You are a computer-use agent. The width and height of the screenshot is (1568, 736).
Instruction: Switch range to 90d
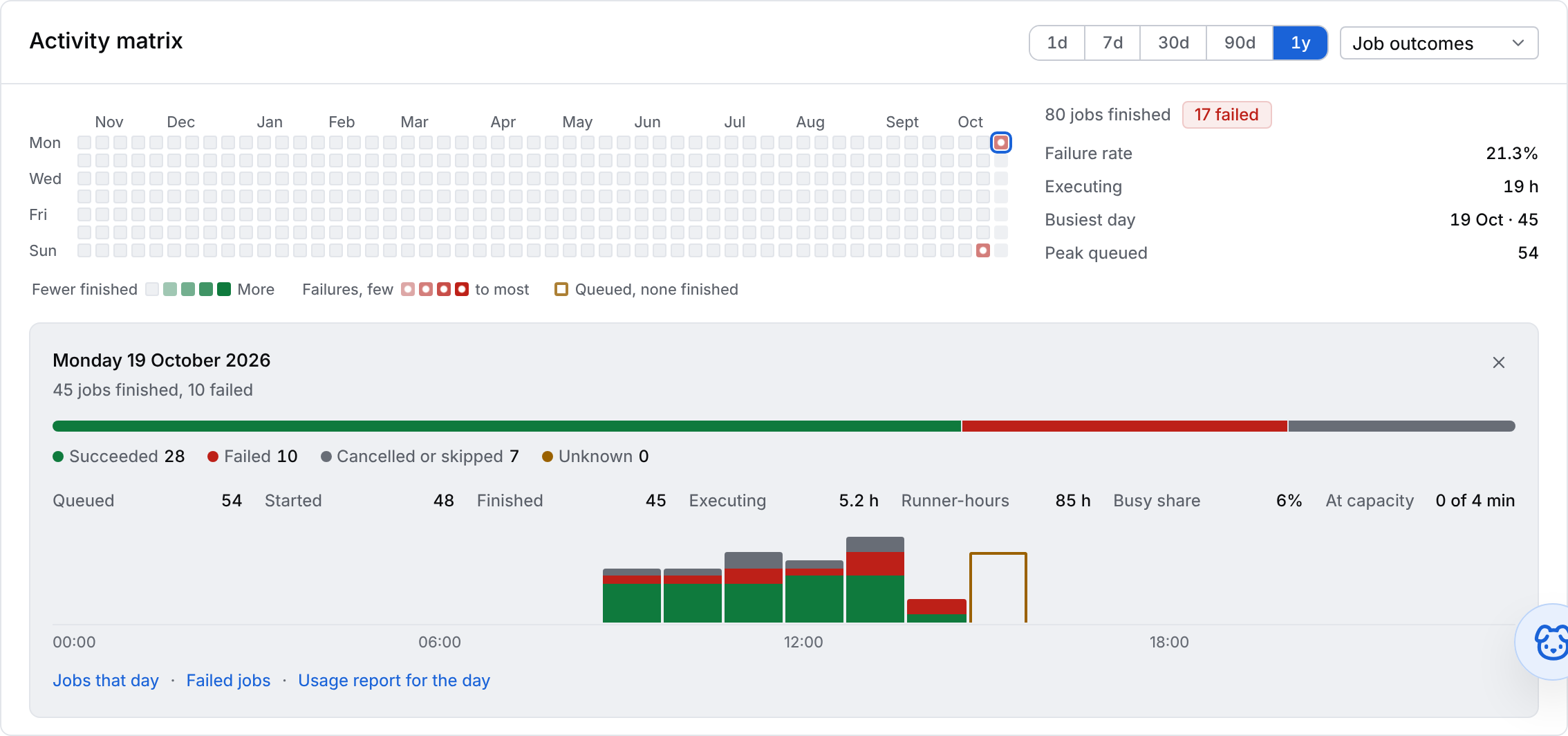coord(1240,43)
